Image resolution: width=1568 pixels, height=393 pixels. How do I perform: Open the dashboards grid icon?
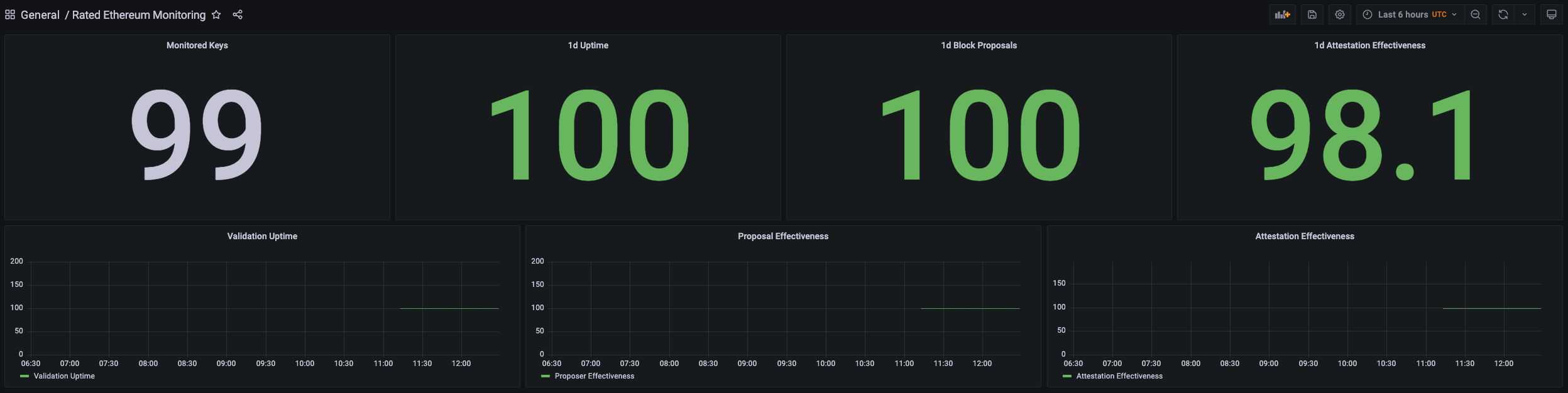pyautogui.click(x=10, y=14)
